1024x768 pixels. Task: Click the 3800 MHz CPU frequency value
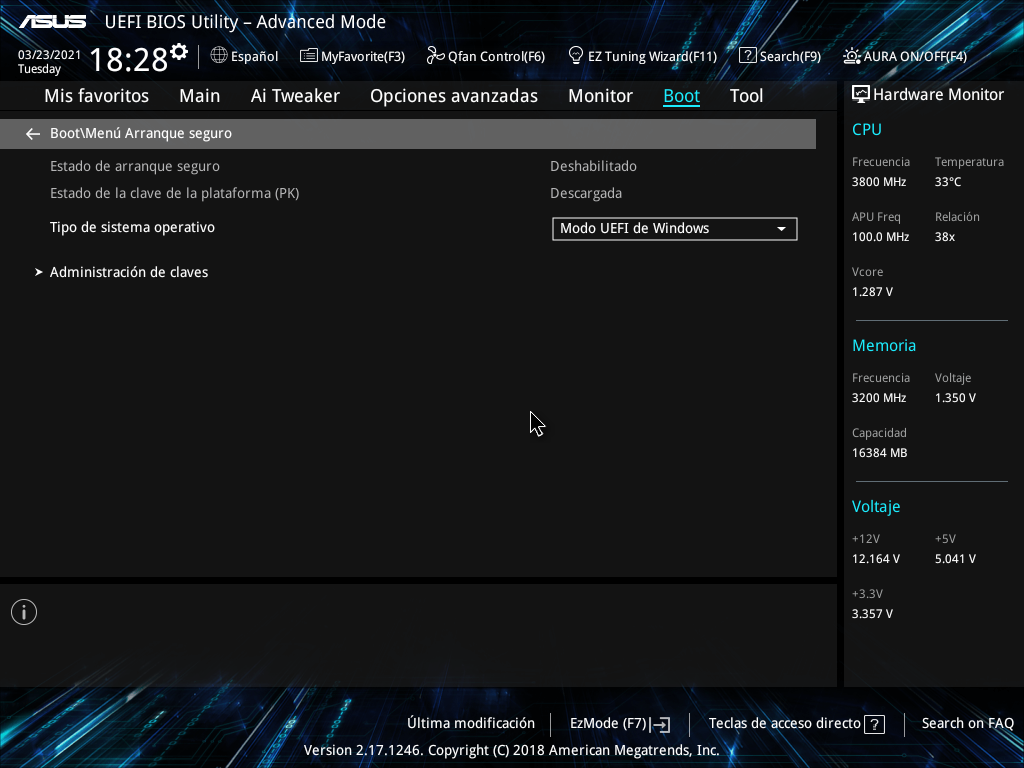[879, 182]
